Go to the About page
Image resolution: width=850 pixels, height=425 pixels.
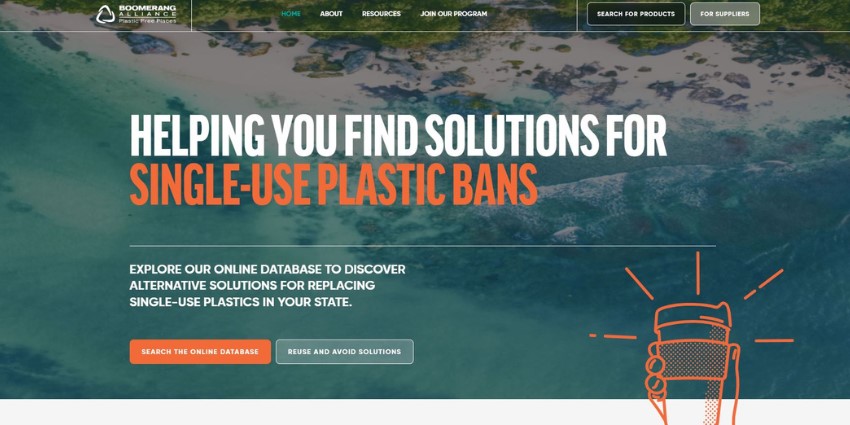(331, 14)
